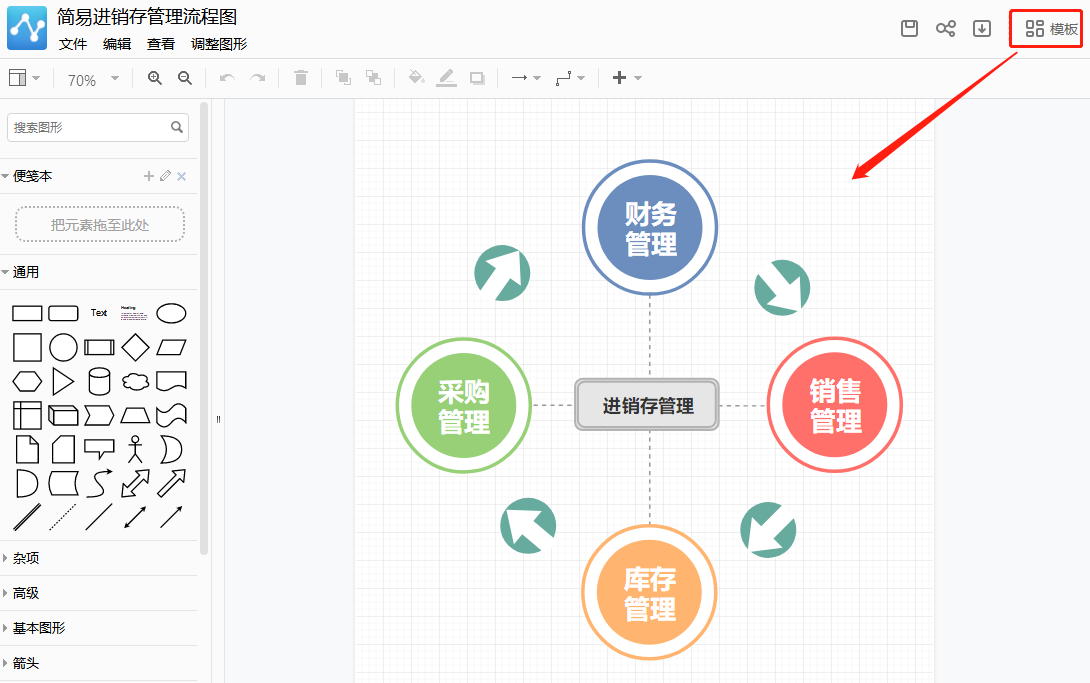Click the download icon in header
Viewport: 1090px width, 683px height.
[x=982, y=28]
